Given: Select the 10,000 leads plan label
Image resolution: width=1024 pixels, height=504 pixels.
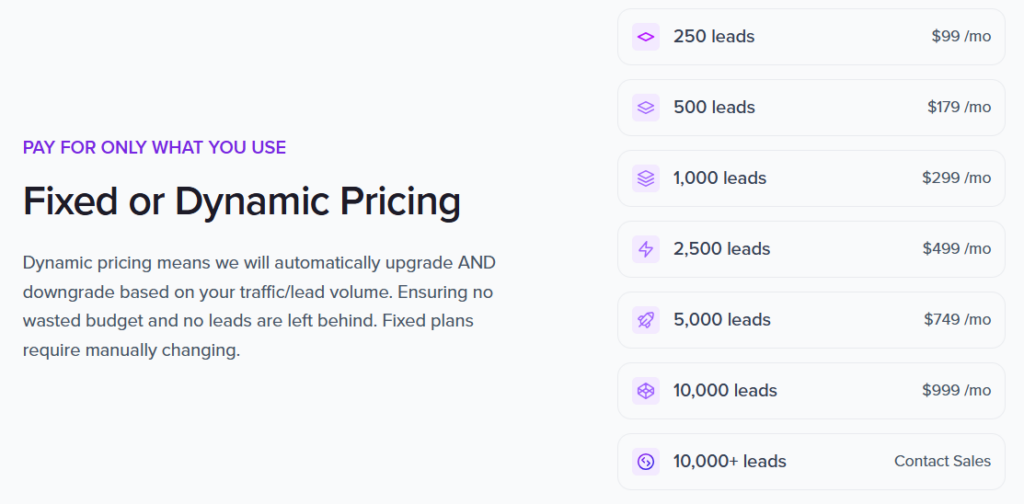Looking at the screenshot, I should coord(725,391).
